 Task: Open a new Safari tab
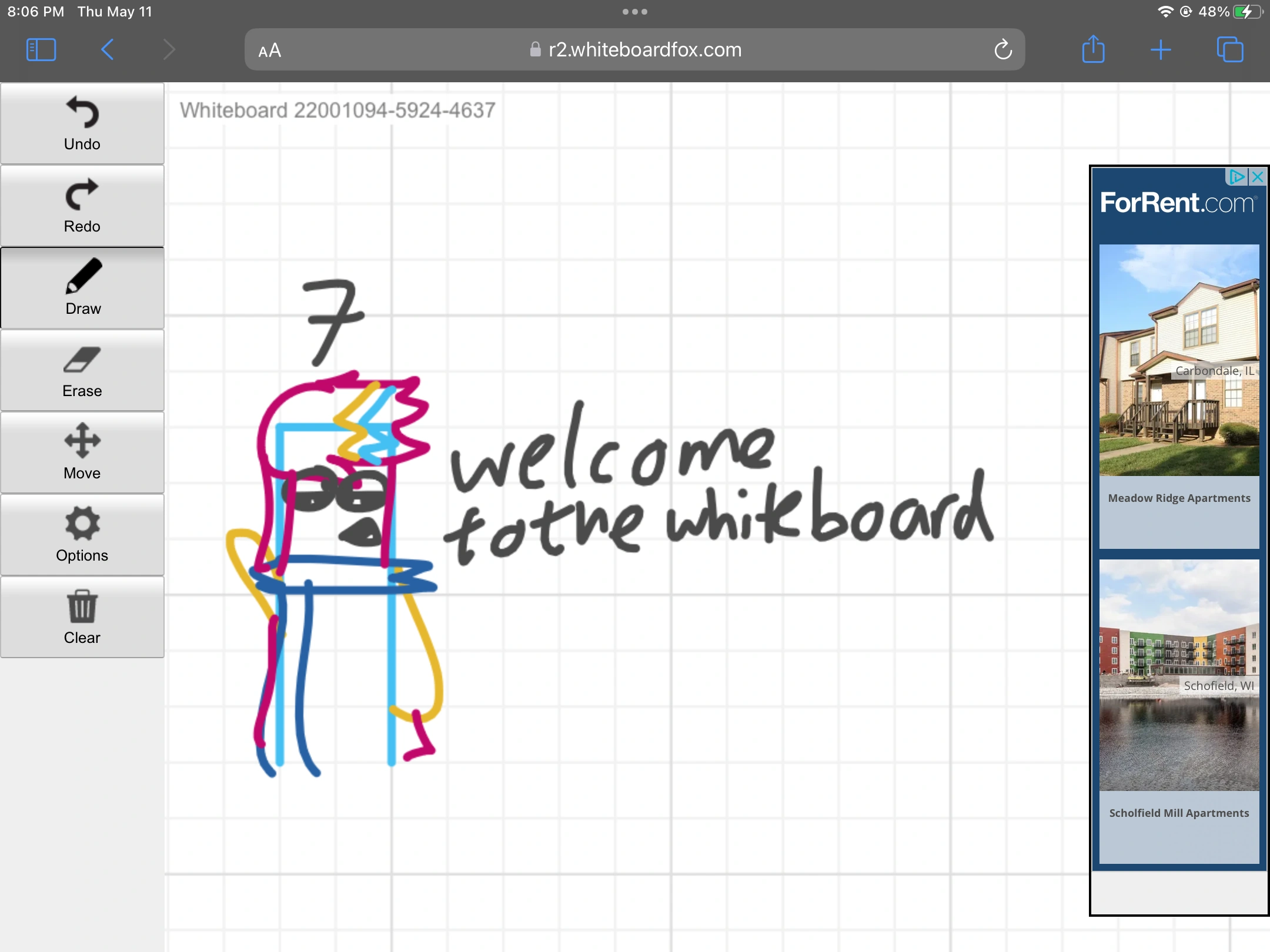pyautogui.click(x=1161, y=49)
